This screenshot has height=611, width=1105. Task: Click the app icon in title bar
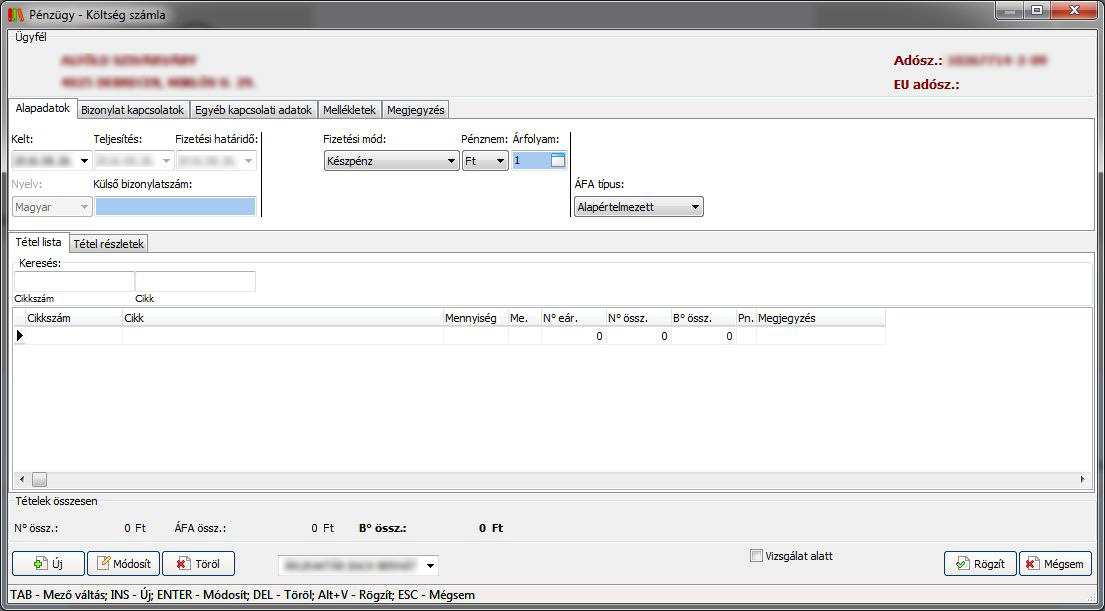pos(15,14)
